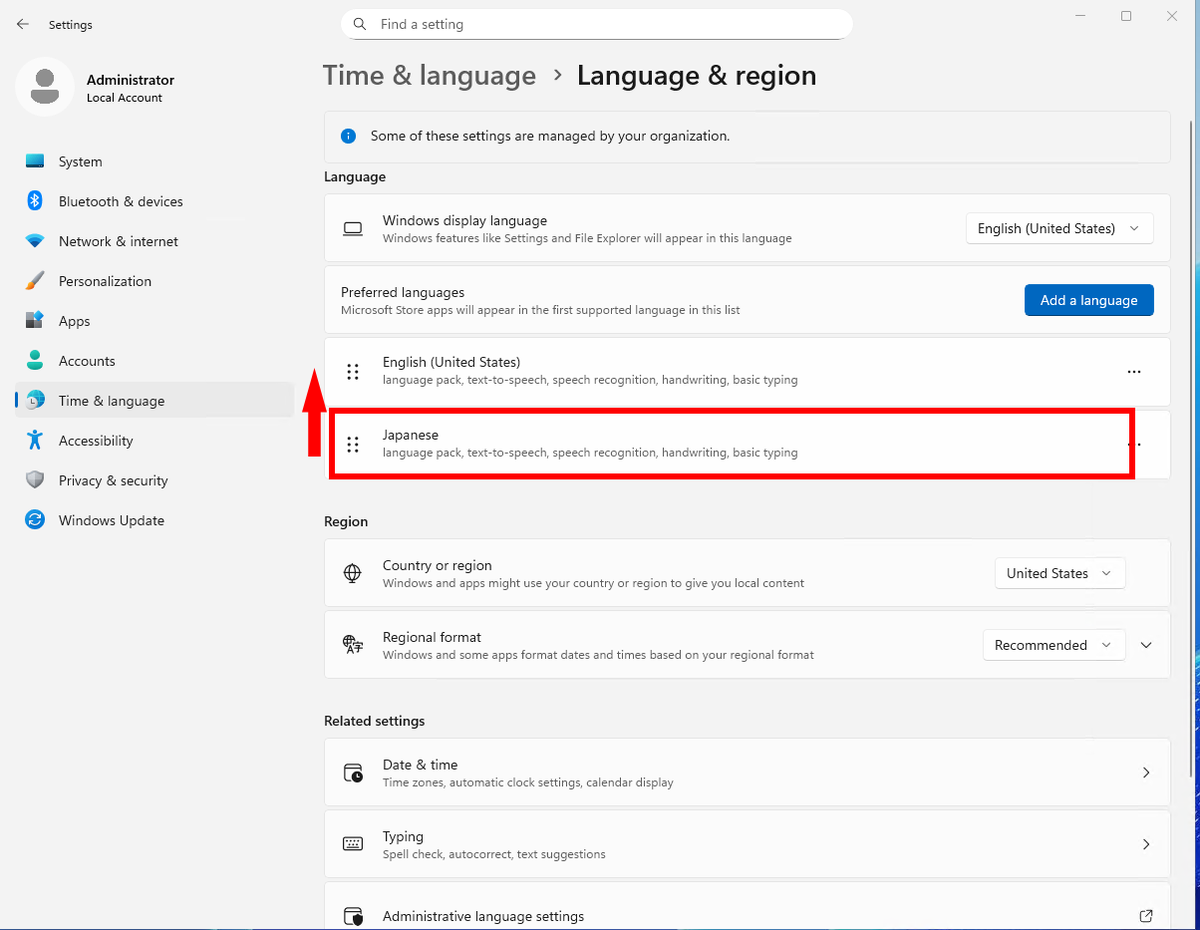Click drag handle for English (United States)
The height and width of the screenshot is (930, 1200).
click(352, 372)
